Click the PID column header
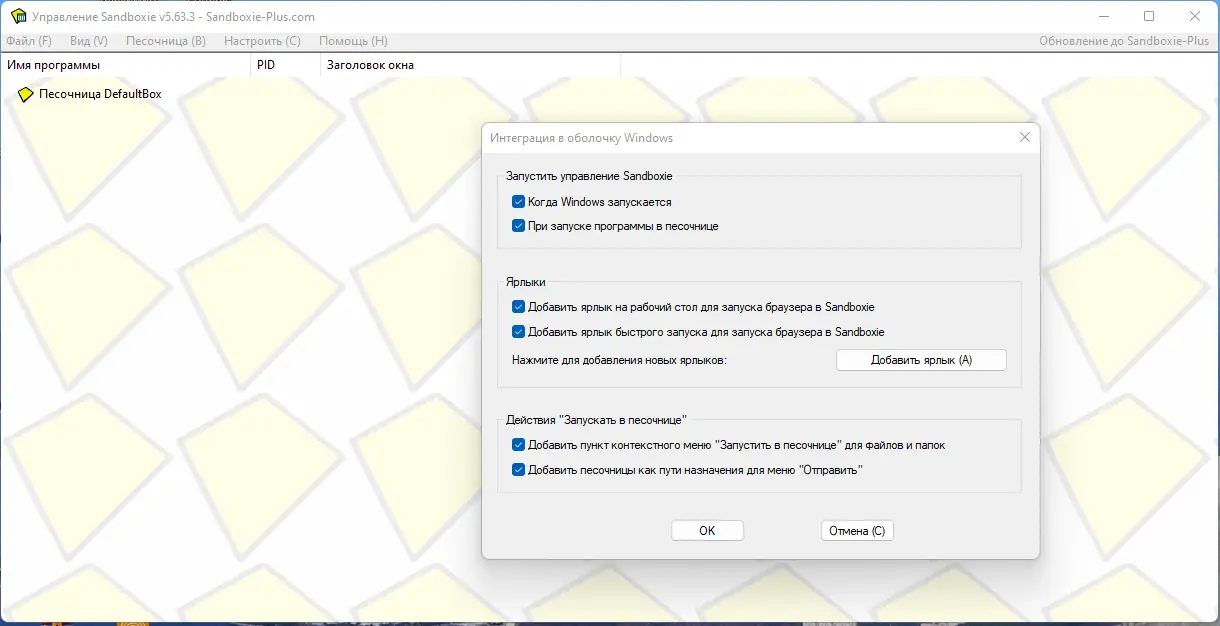Image resolution: width=1220 pixels, height=626 pixels. point(285,65)
